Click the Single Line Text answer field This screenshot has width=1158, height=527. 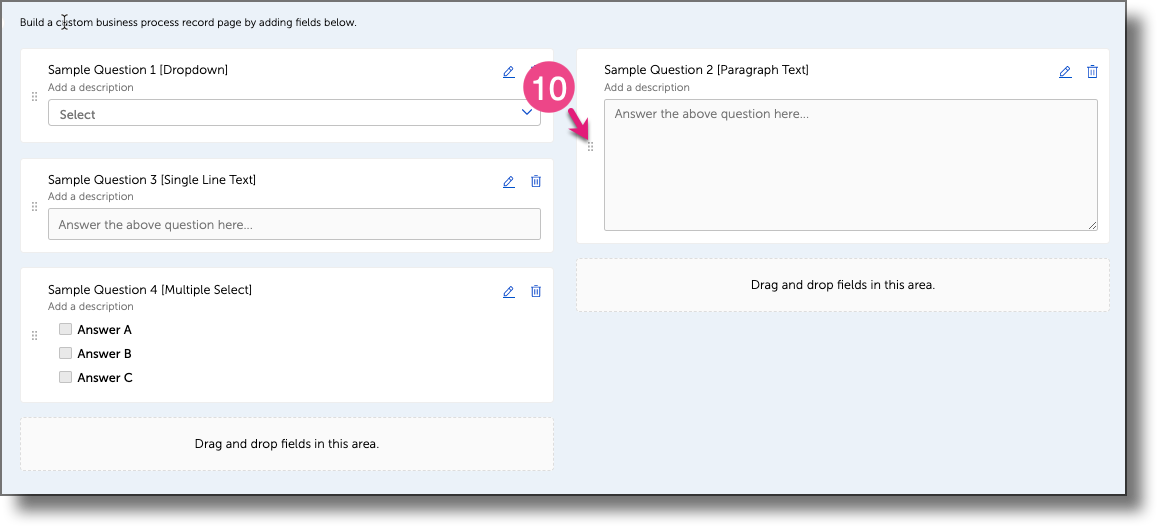click(294, 224)
